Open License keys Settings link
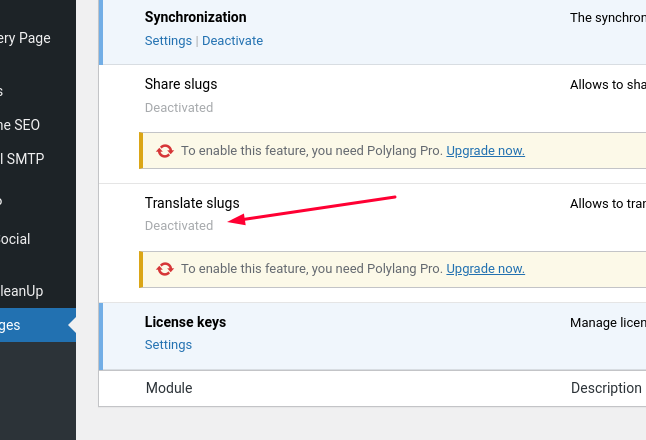The image size is (646, 440). [168, 345]
